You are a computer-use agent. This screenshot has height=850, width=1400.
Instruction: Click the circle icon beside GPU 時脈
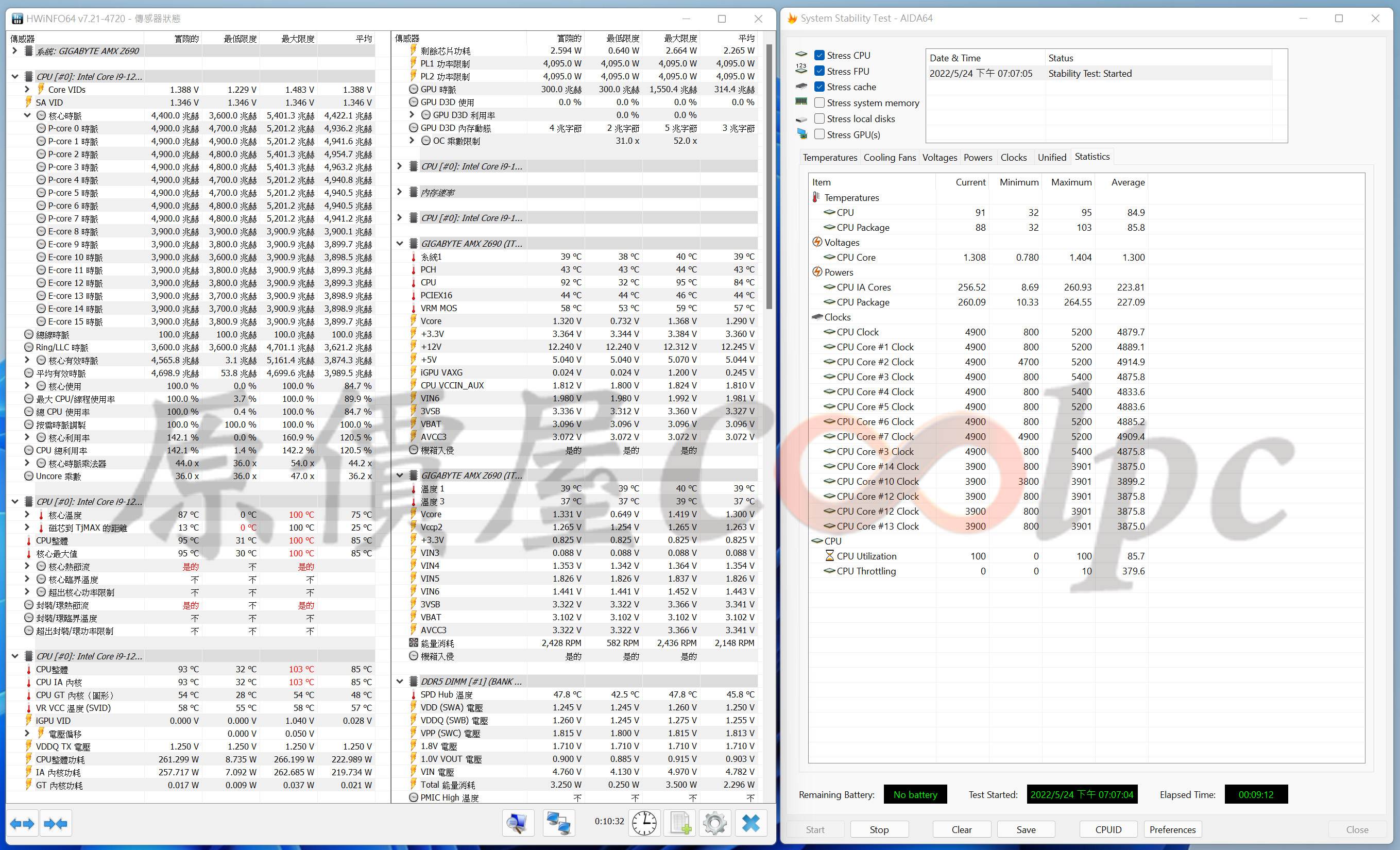point(414,89)
